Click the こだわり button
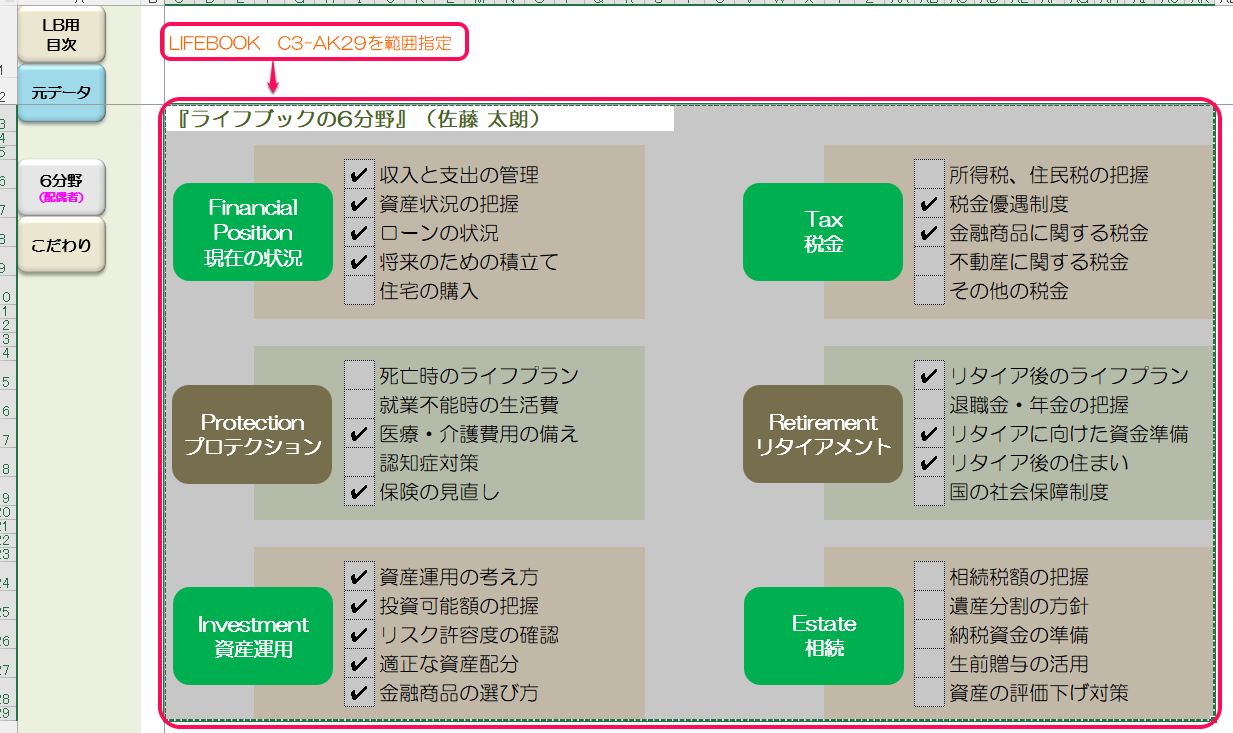This screenshot has width=1233, height=733. coord(61,243)
